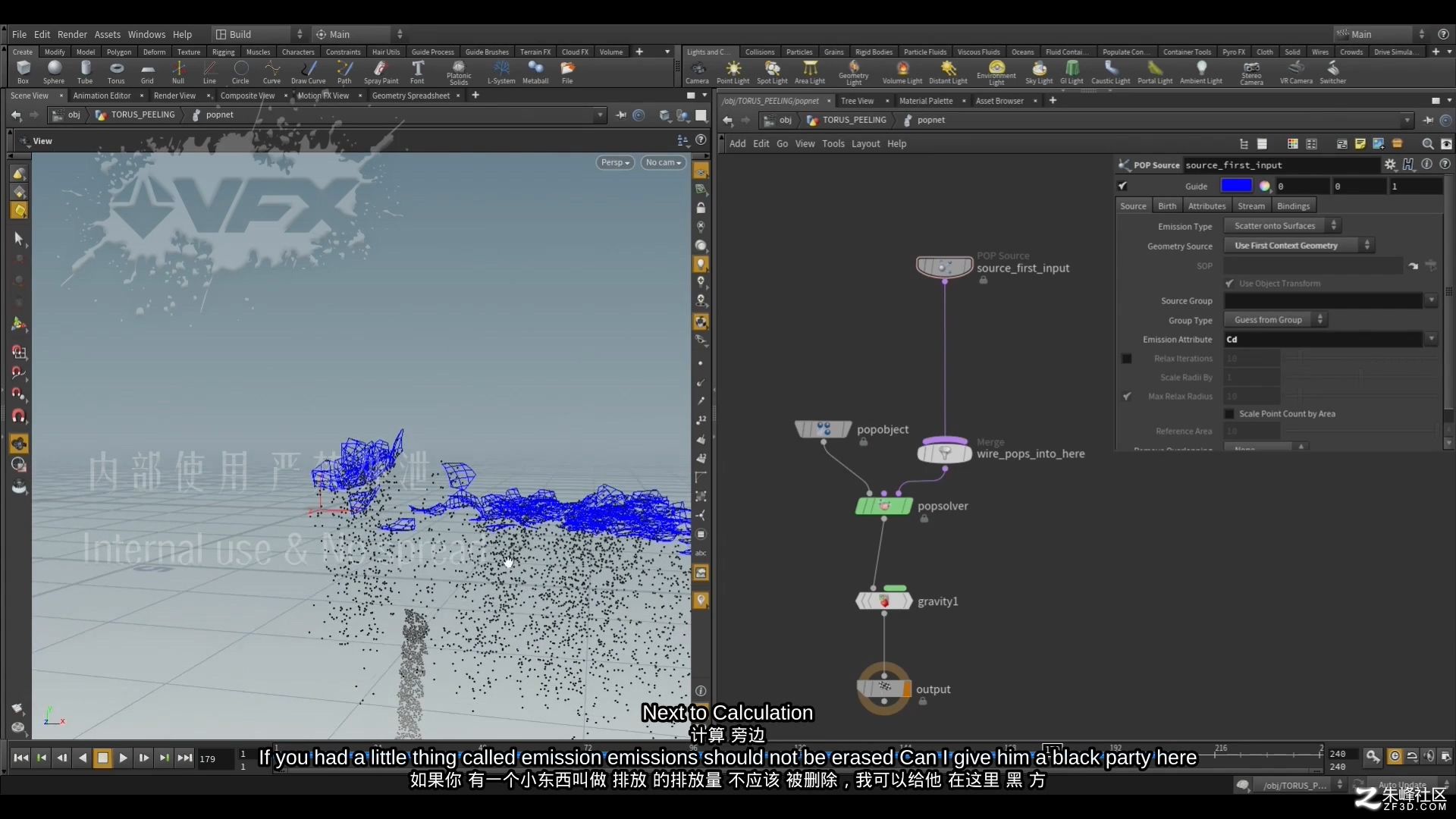Viewport: 1456px width, 819px height.
Task: Select the wire_pops_into_here merge node
Action: [944, 453]
